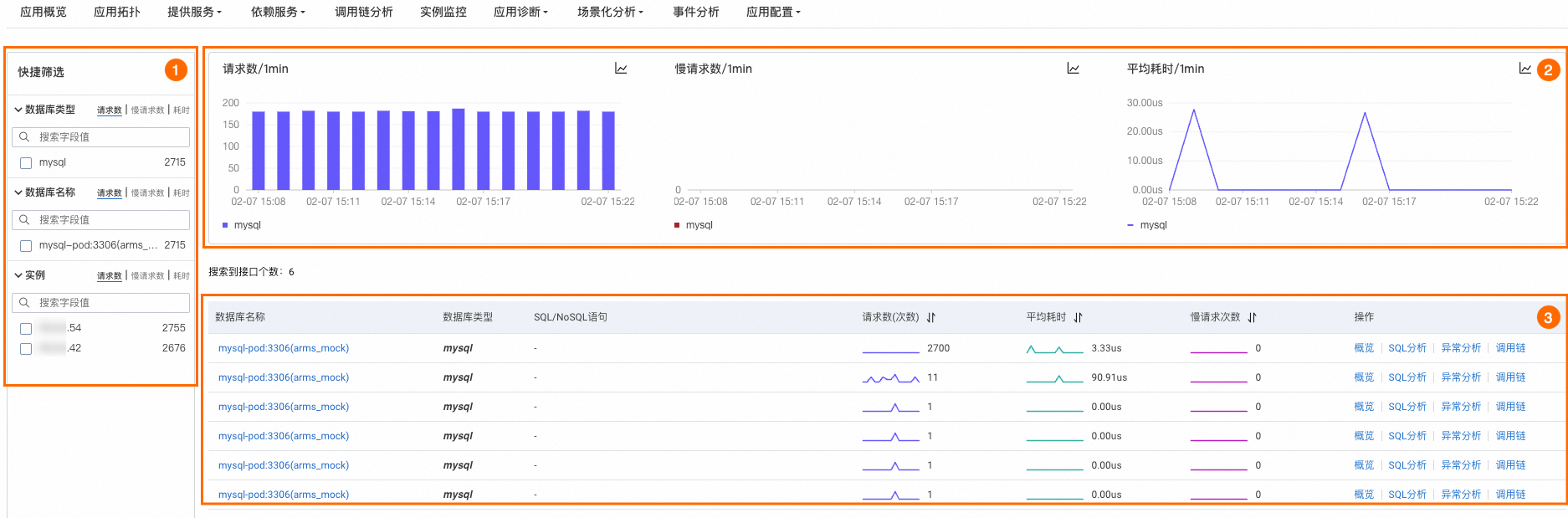Sort table by 慢请求次数 column
Image resolution: width=1568 pixels, height=518 pixels.
tap(1252, 317)
